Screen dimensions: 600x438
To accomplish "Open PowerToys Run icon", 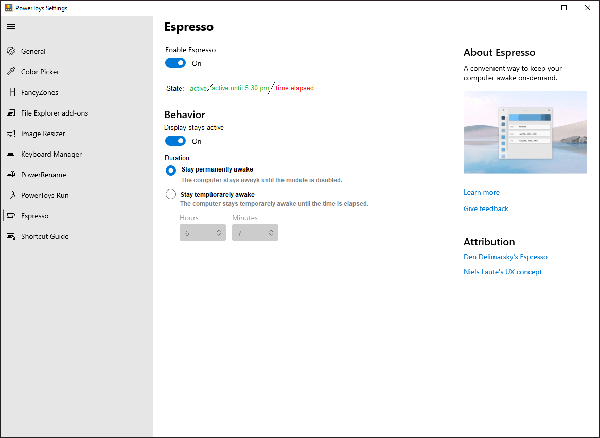I will coord(12,195).
